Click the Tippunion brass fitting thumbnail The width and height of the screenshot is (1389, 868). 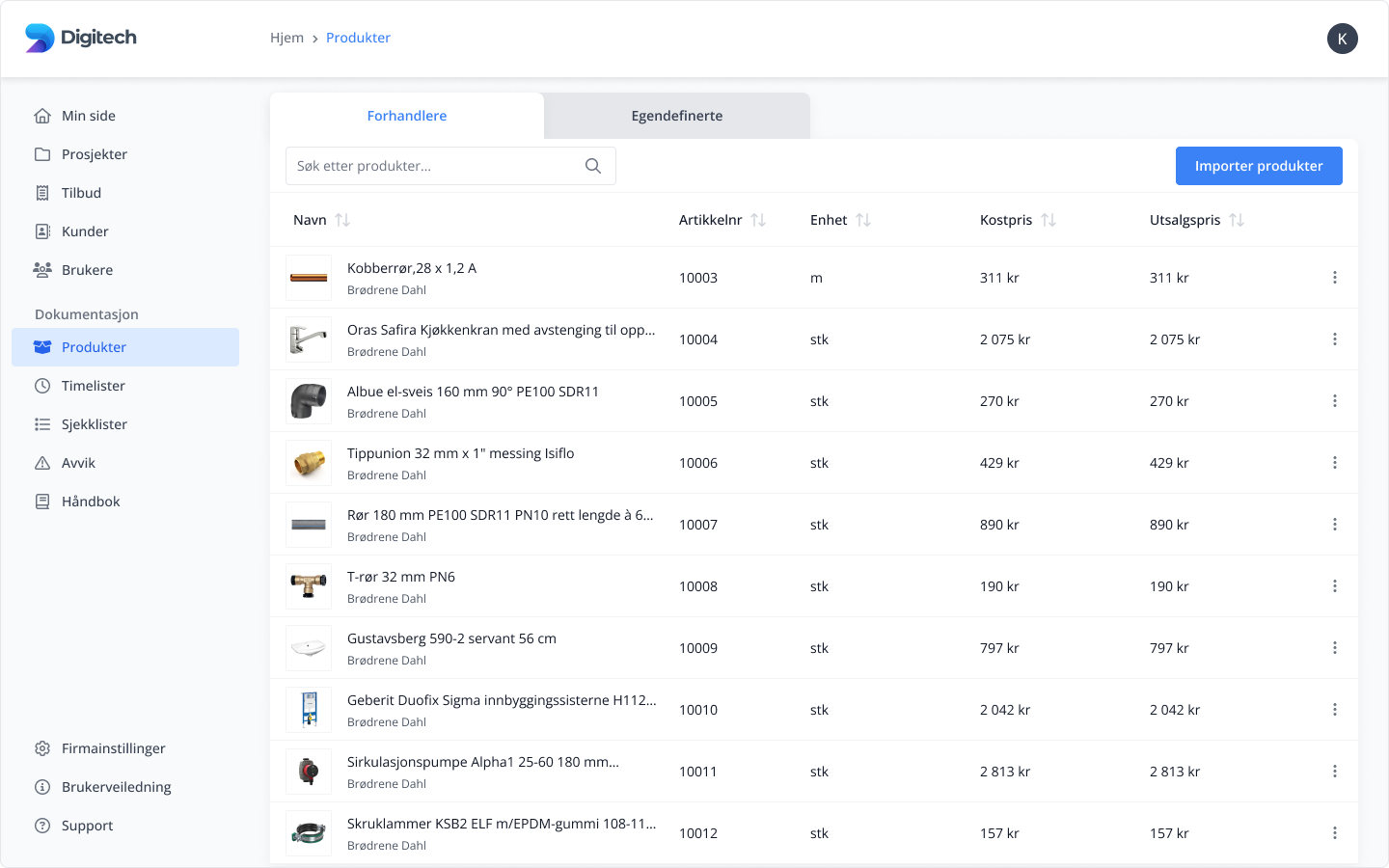pyautogui.click(x=309, y=463)
